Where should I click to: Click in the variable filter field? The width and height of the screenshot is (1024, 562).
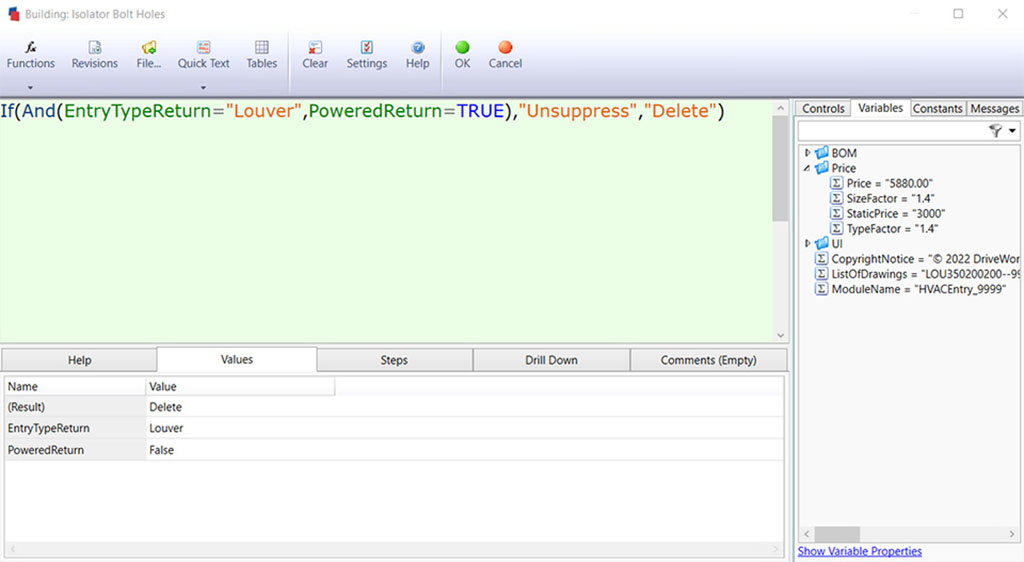tap(892, 131)
